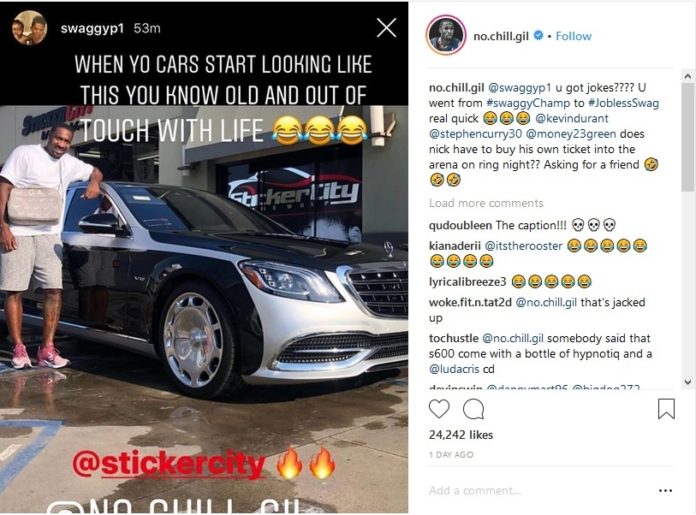
Task: Open the swaggyp1 story avatar
Action: click(x=29, y=28)
